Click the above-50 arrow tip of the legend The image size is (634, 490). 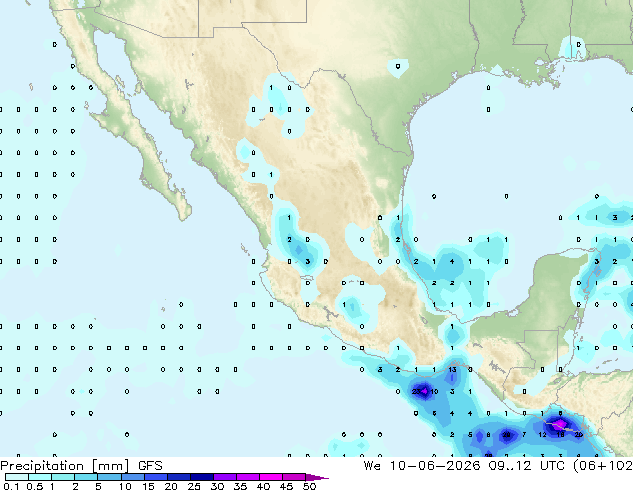(x=317, y=477)
